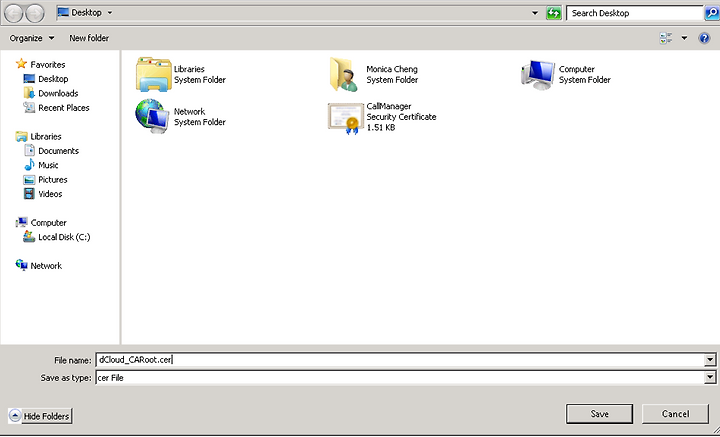
Task: Open the Organize menu
Action: point(32,38)
